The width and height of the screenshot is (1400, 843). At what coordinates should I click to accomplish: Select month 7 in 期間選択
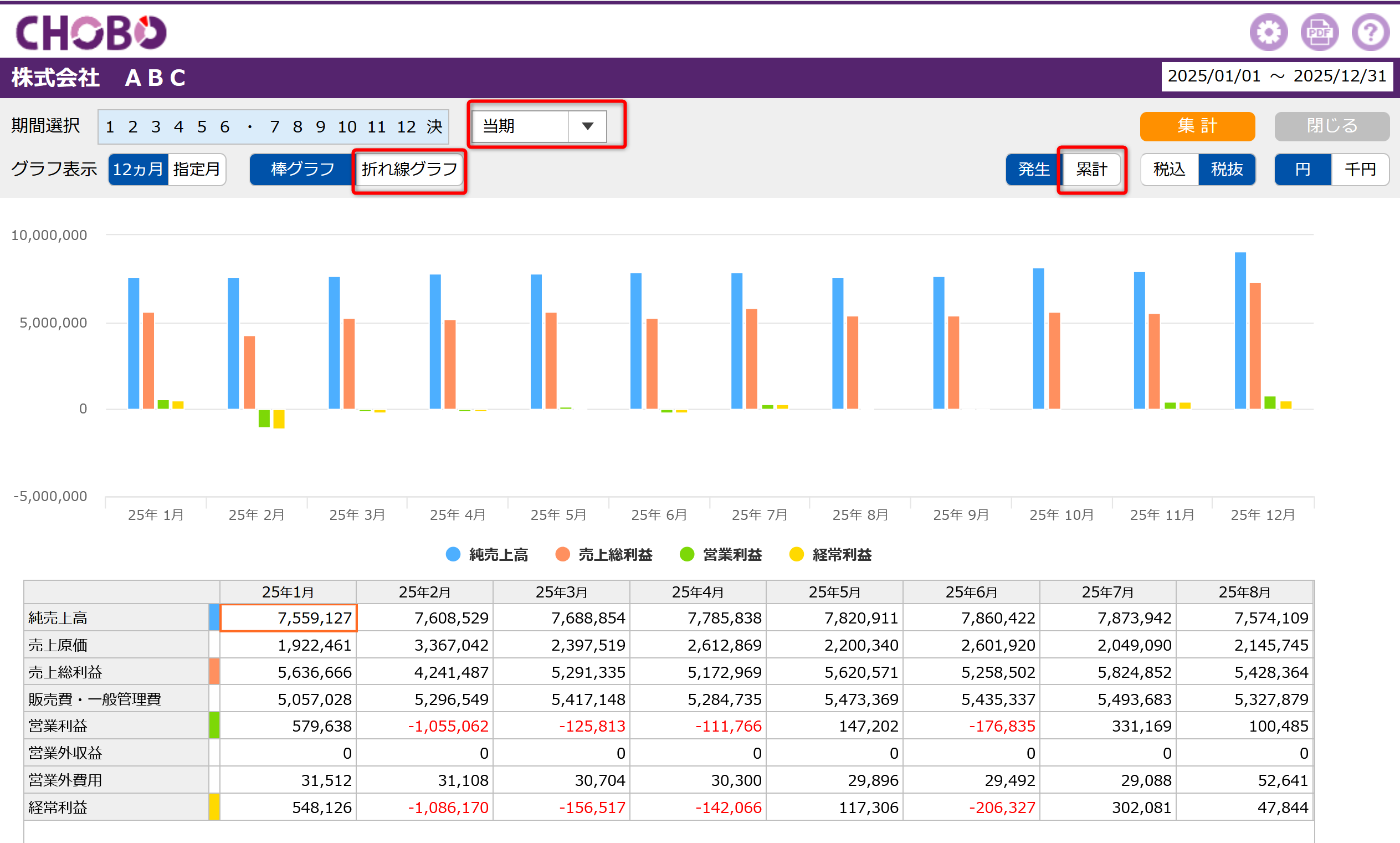pos(275,127)
